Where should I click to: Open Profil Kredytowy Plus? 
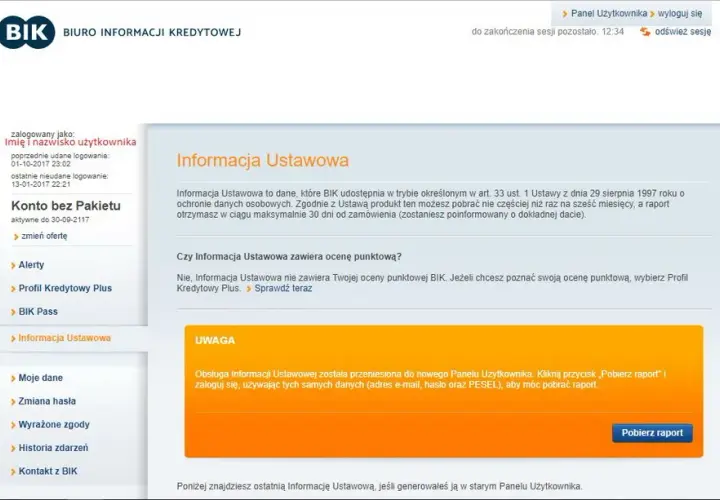(65, 288)
